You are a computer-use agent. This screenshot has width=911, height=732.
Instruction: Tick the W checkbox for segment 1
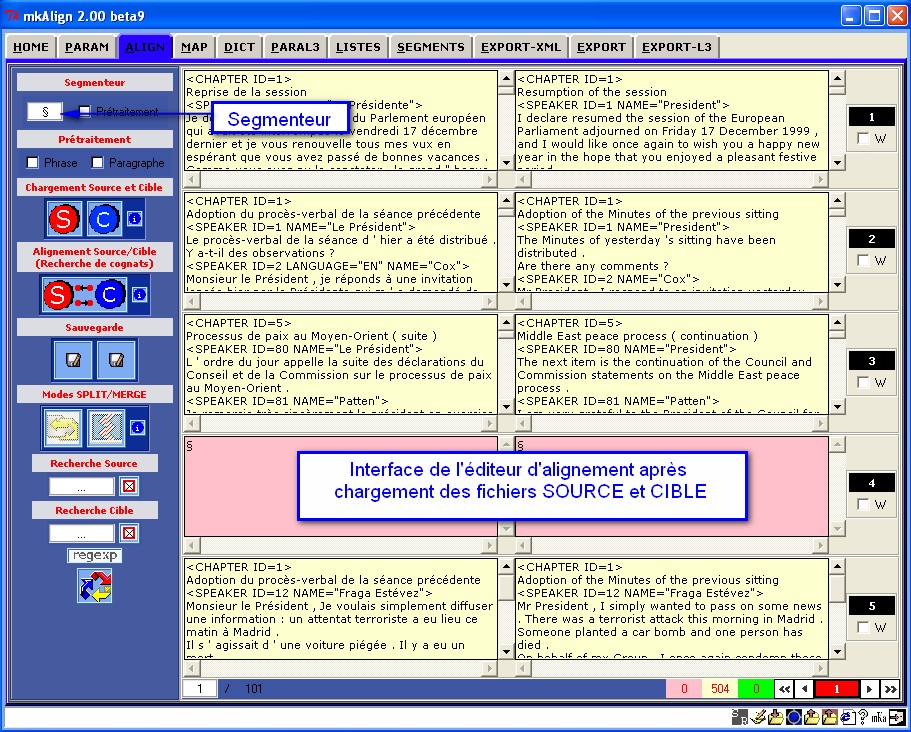coord(863,138)
